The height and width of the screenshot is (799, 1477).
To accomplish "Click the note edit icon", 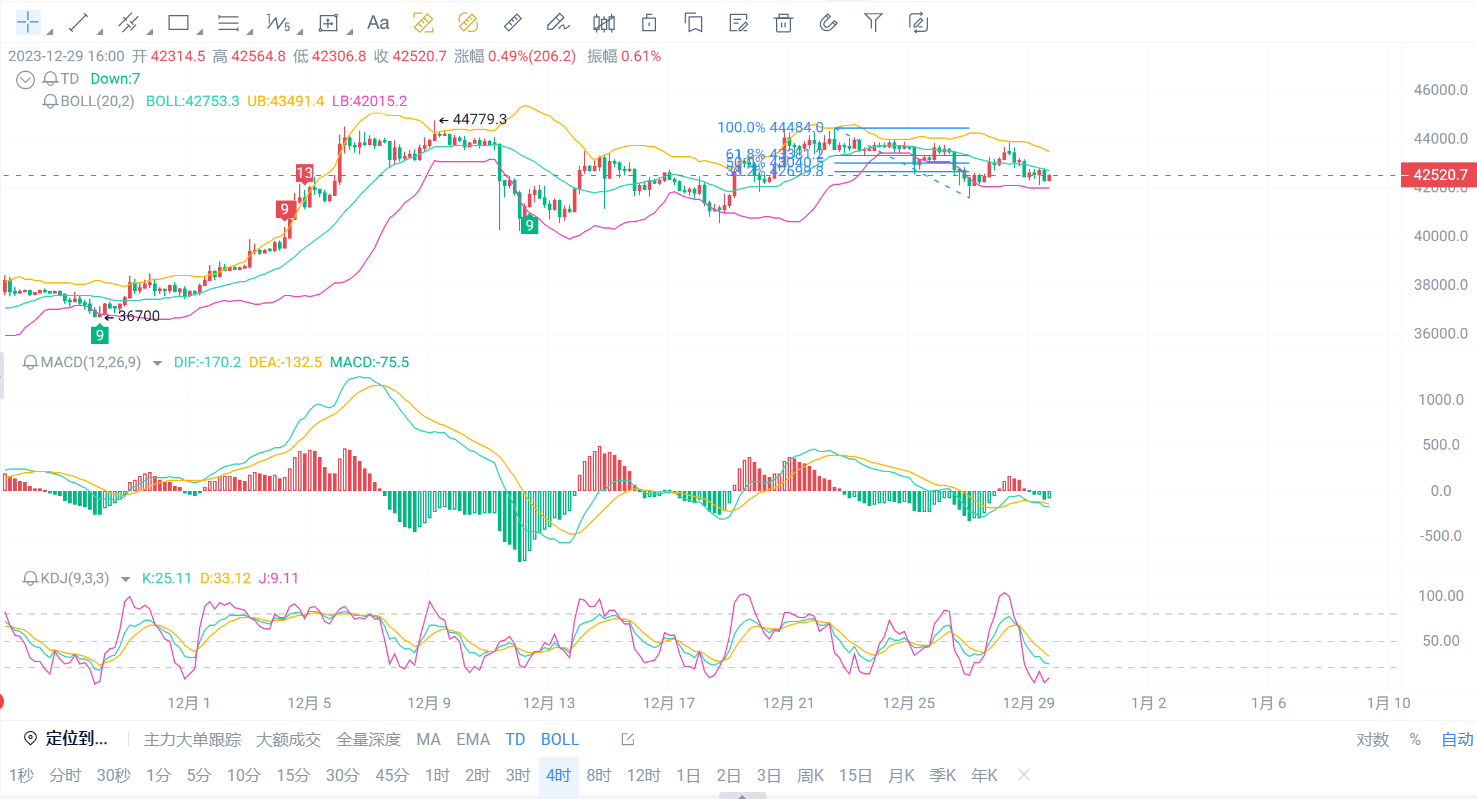I will pyautogui.click(x=739, y=21).
